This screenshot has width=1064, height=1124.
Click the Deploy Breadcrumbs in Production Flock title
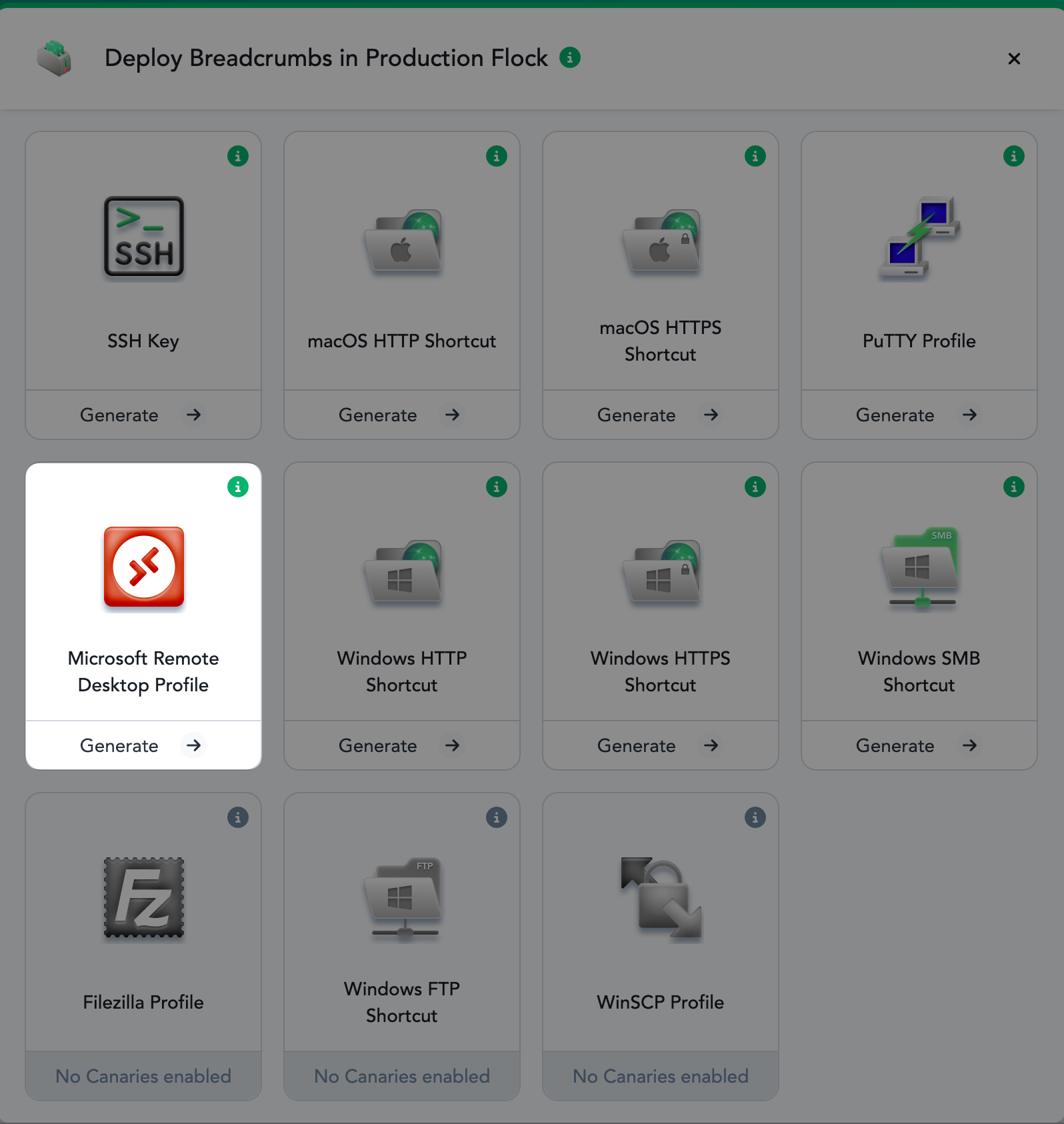tap(327, 59)
